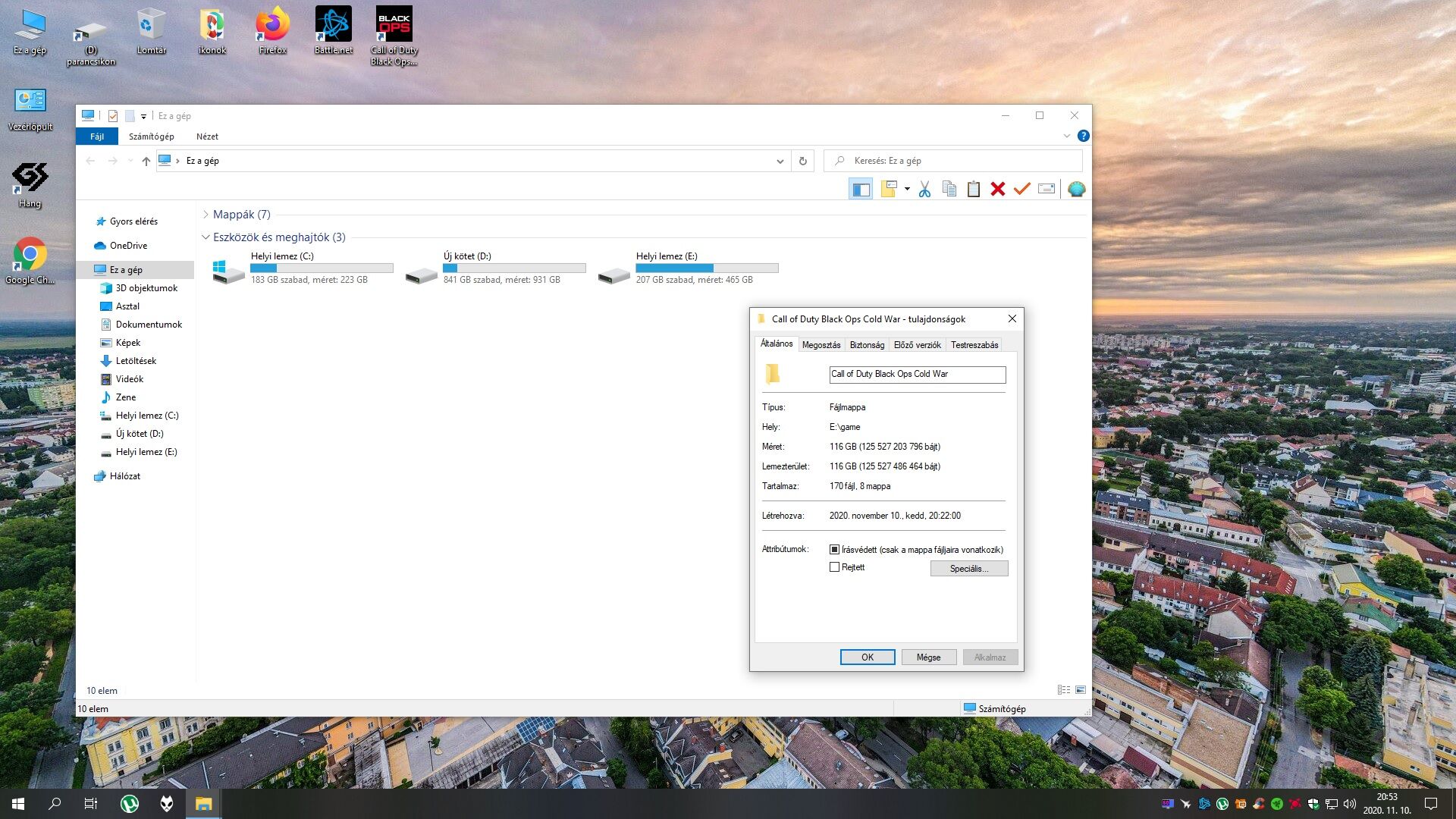Click the scissors Cut icon

(924, 189)
